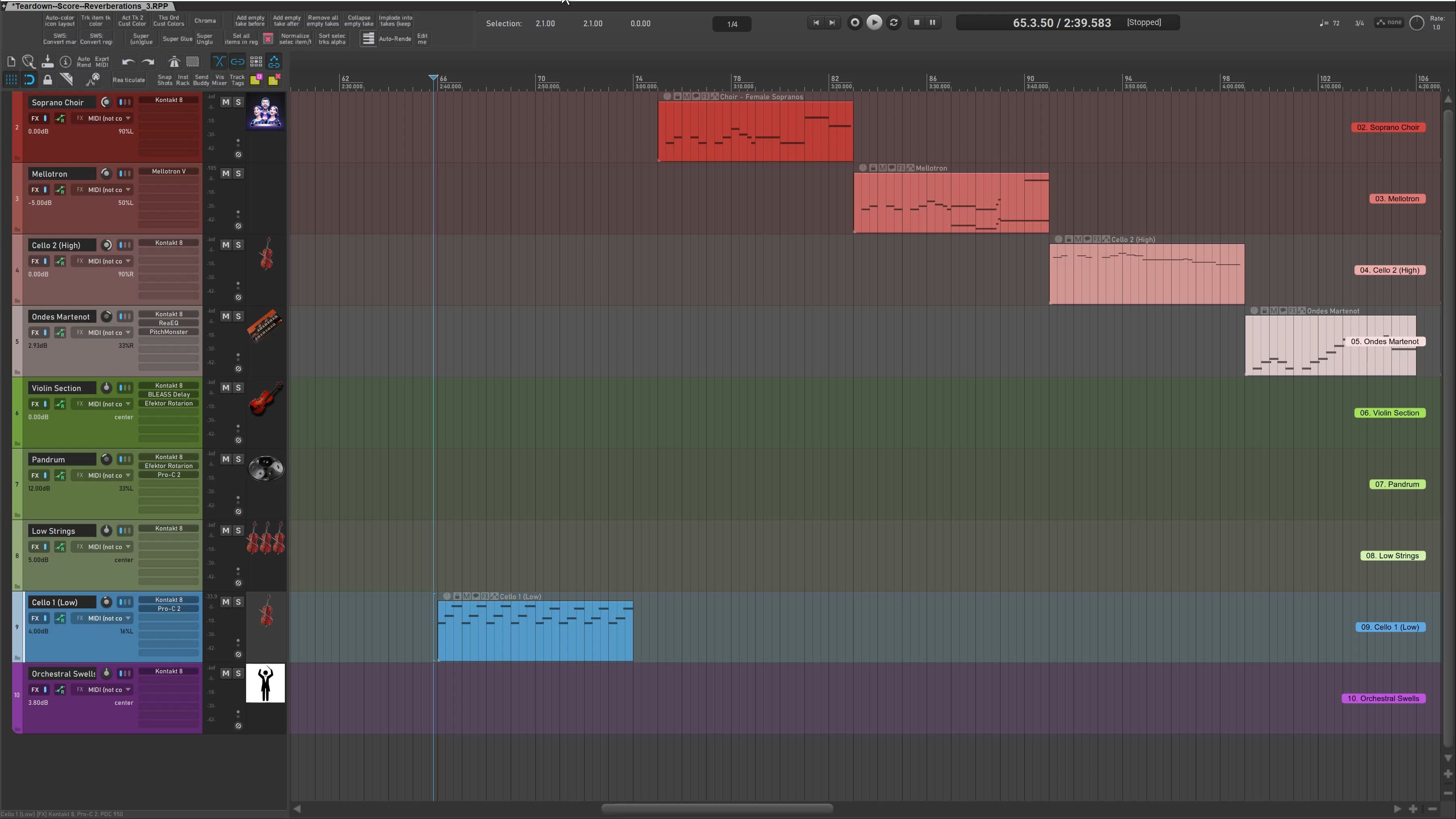Toggle FX bypass on the Mellotron track

click(45, 190)
